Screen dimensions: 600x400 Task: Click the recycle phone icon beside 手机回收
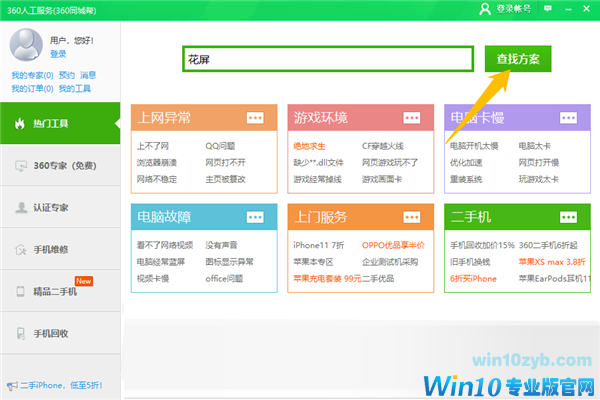(21, 333)
